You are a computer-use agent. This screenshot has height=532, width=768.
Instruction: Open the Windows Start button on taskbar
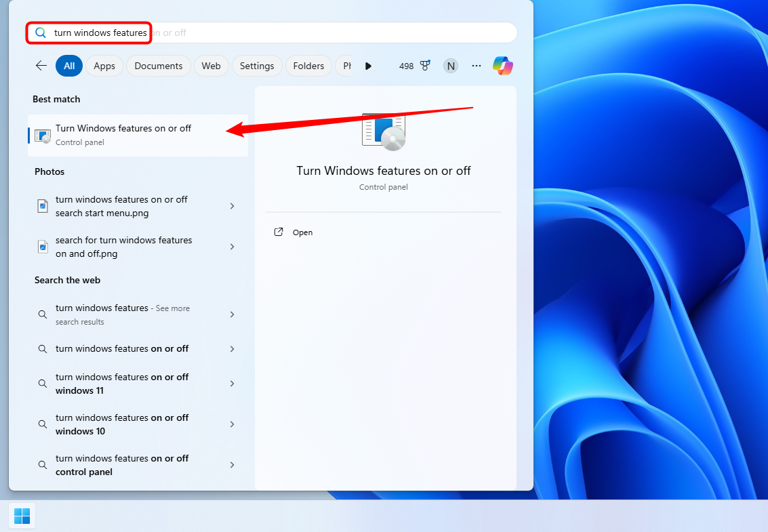click(22, 516)
